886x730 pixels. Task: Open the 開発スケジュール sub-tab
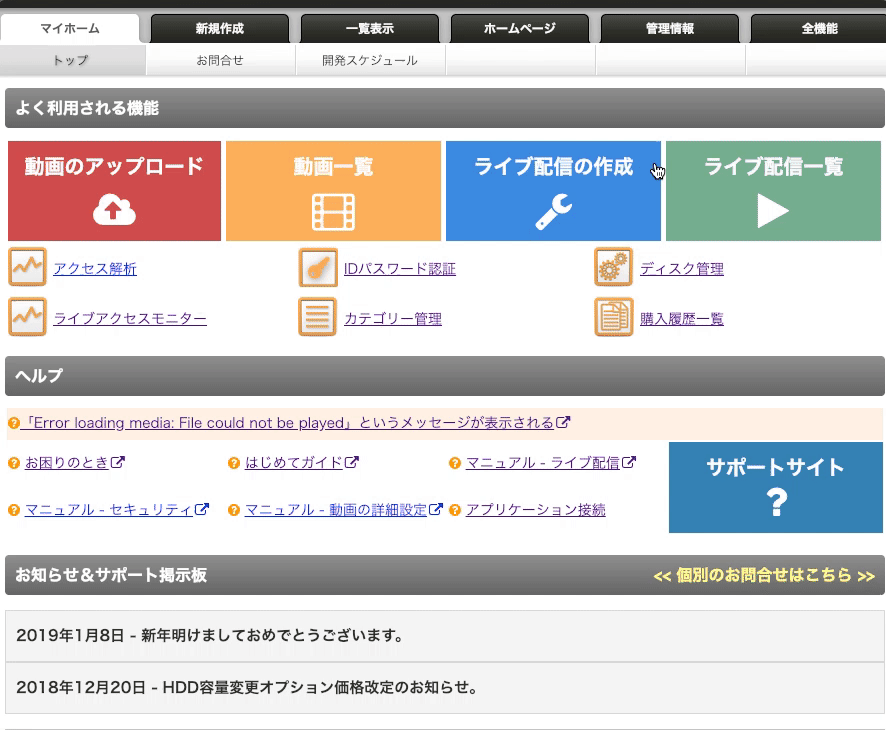(x=371, y=60)
